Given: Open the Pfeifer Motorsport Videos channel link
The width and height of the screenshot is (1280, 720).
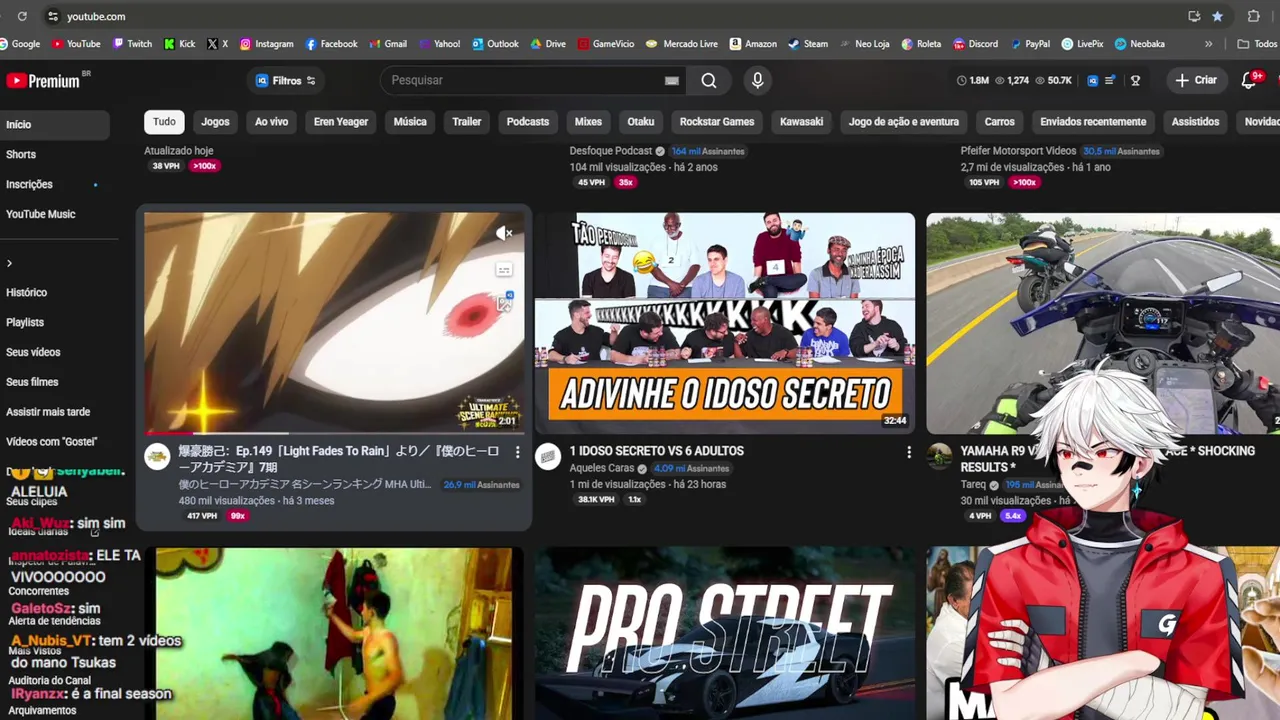Looking at the screenshot, I should (1018, 151).
